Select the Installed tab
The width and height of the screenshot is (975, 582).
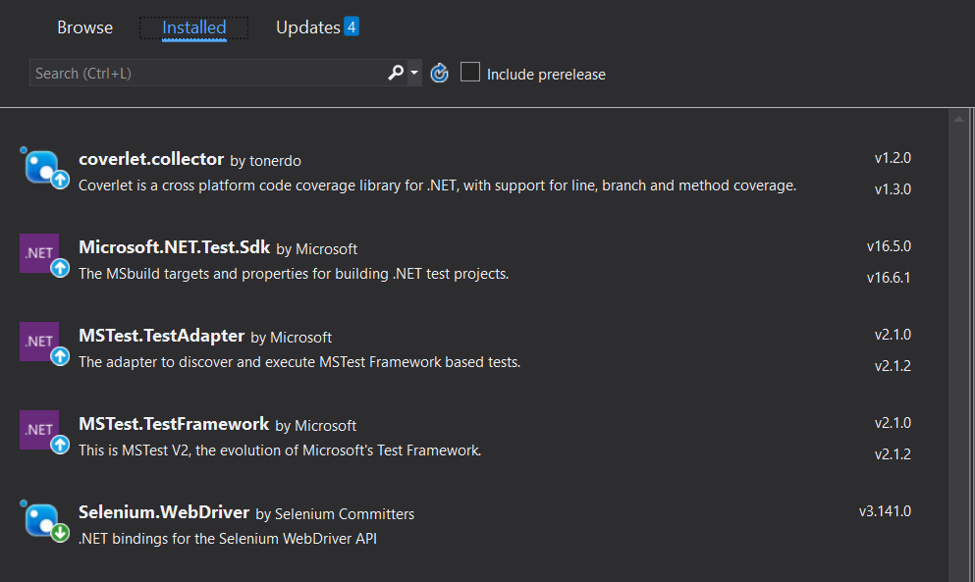(194, 28)
